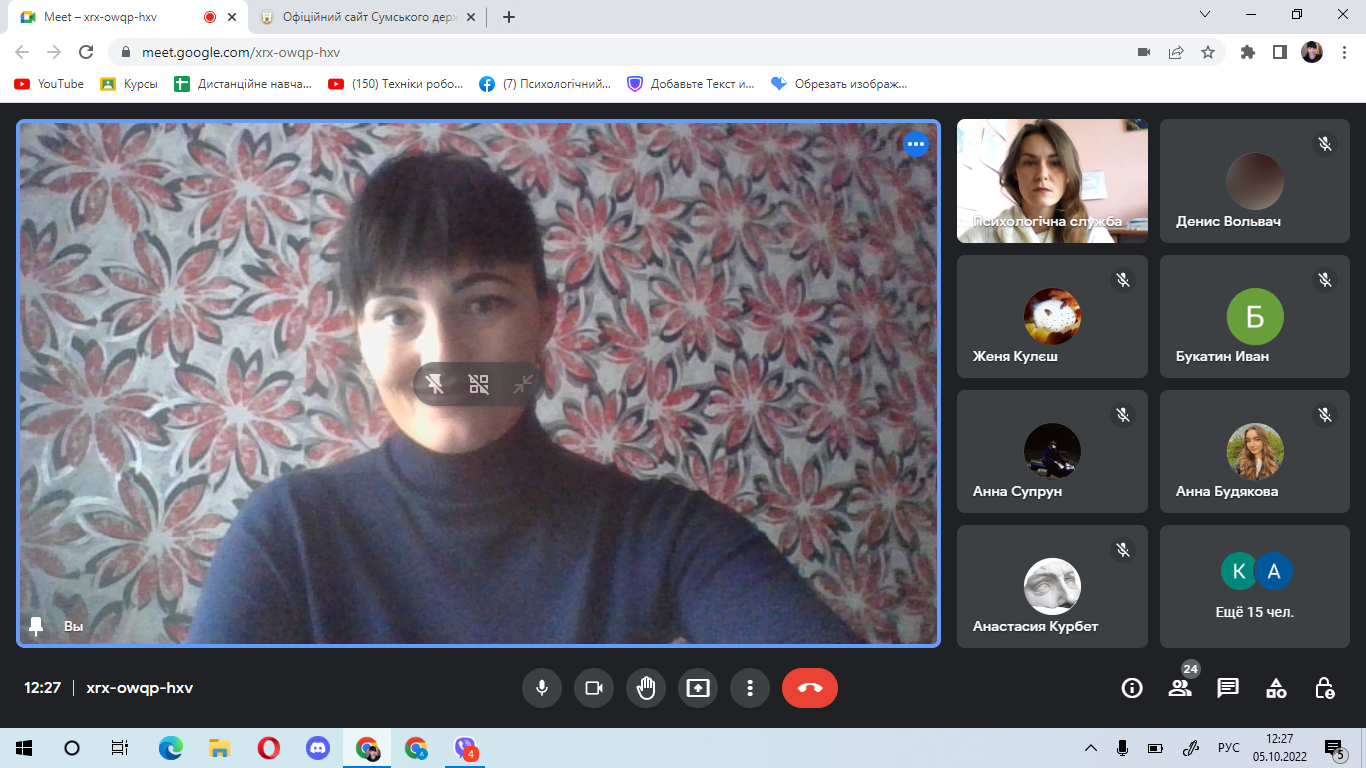Open Дистанційне навч... bookmark
This screenshot has width=1366, height=768.
point(244,84)
